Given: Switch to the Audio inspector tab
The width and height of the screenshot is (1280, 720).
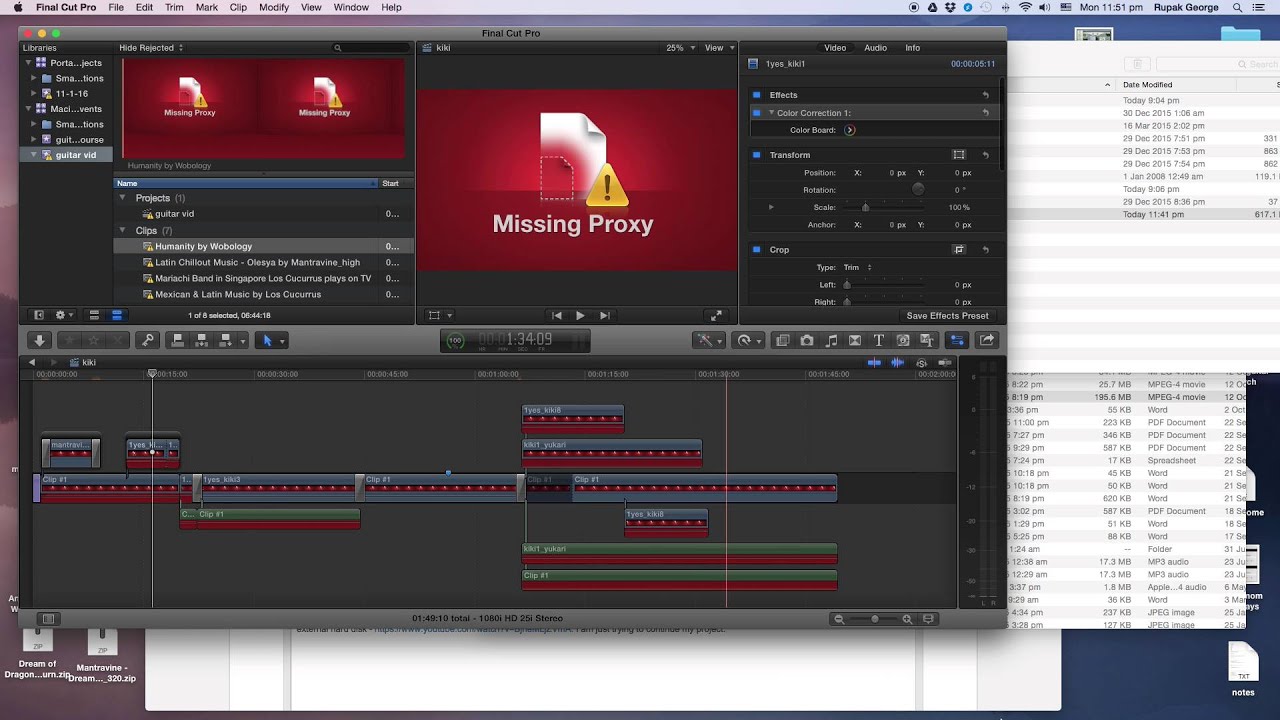Looking at the screenshot, I should click(875, 48).
